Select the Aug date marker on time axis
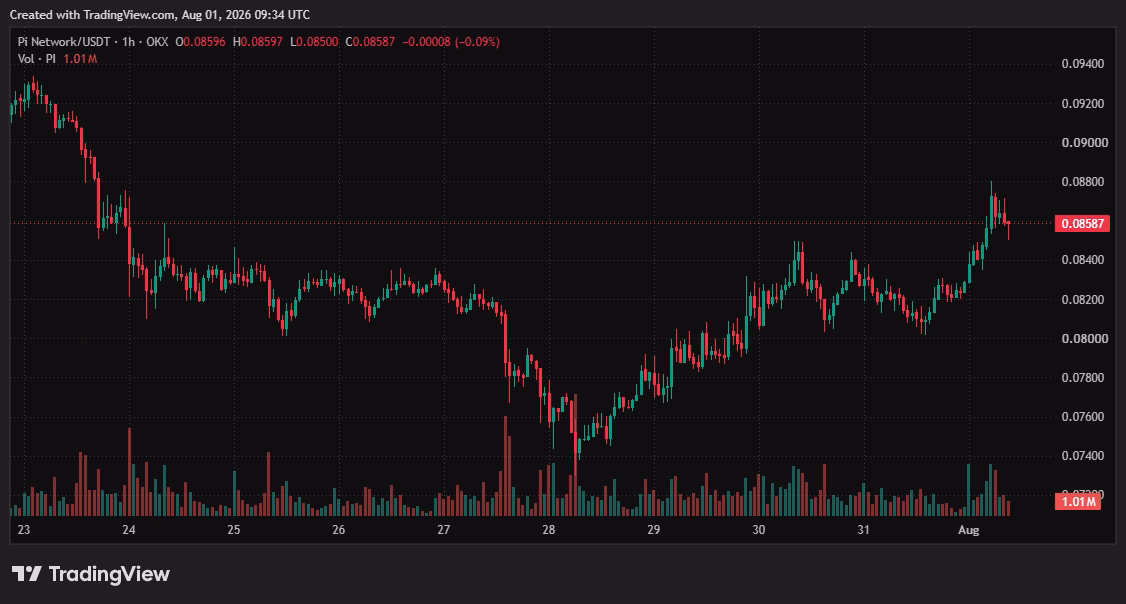Image resolution: width=1126 pixels, height=604 pixels. (969, 529)
